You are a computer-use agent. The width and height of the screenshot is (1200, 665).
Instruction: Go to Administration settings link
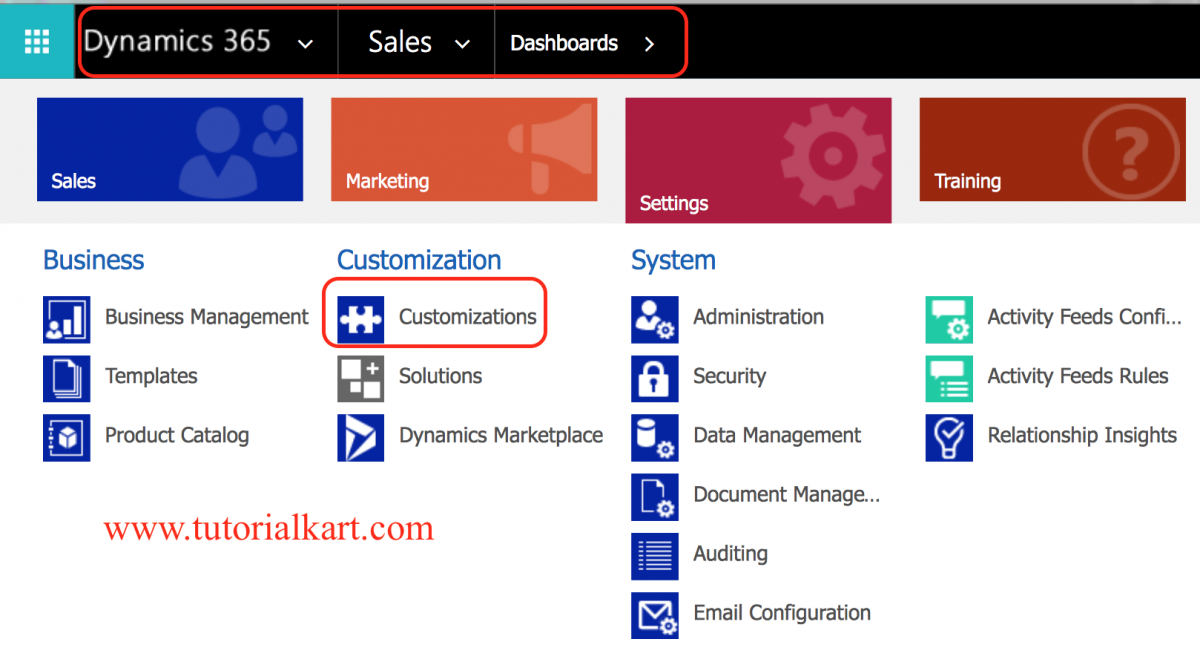[x=758, y=318]
